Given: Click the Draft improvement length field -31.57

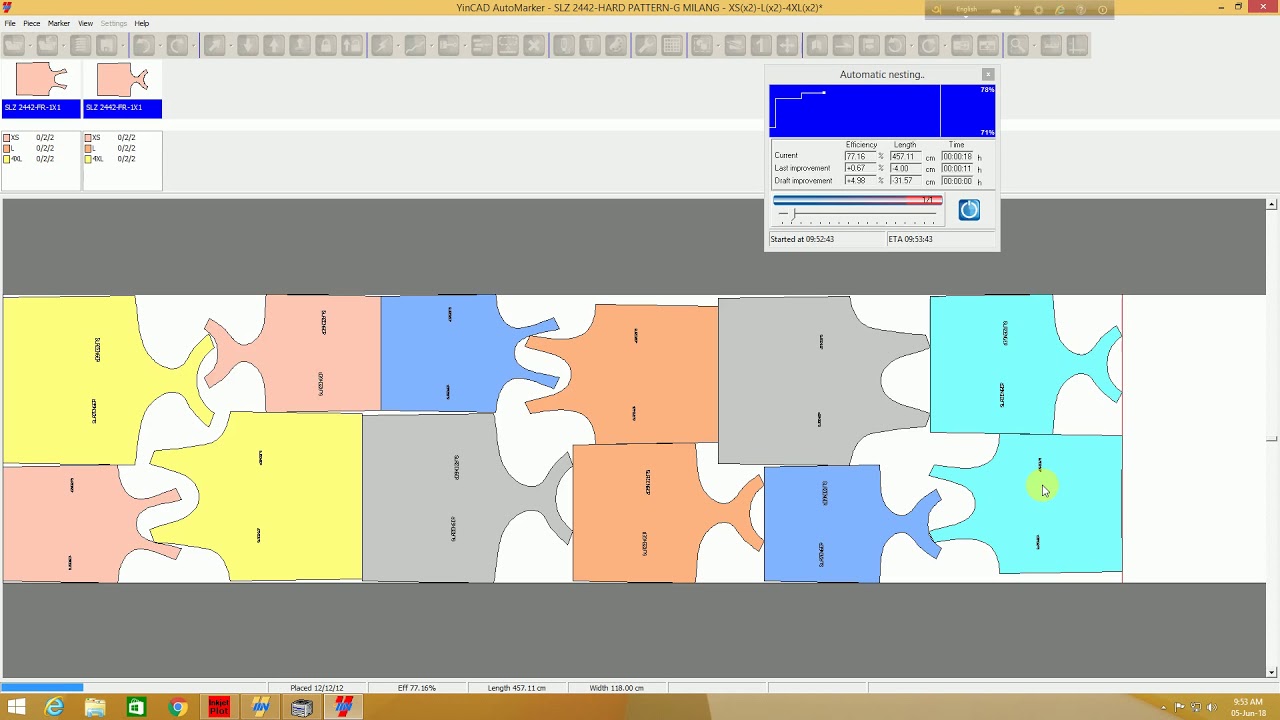Looking at the screenshot, I should pos(906,180).
